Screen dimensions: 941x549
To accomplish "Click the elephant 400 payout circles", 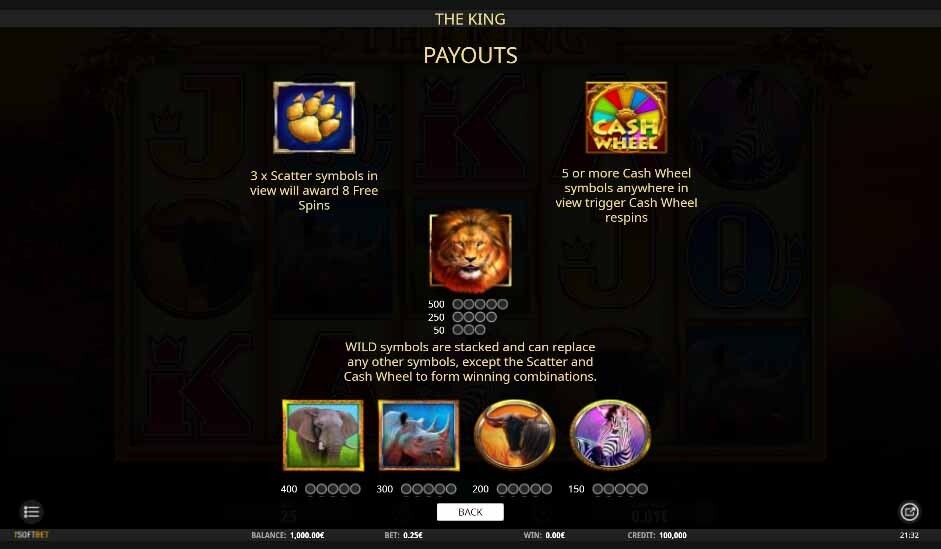I will (332, 489).
